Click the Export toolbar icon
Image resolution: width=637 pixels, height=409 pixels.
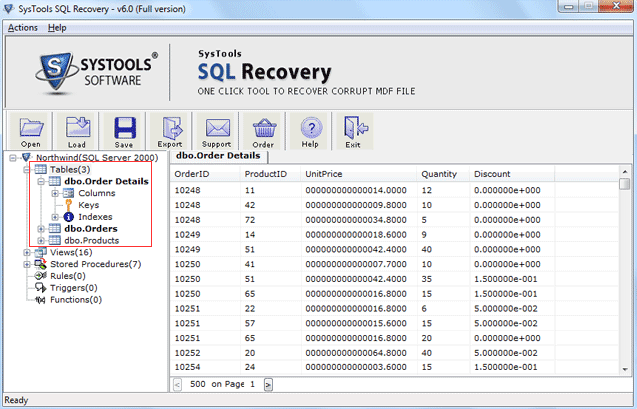[171, 128]
